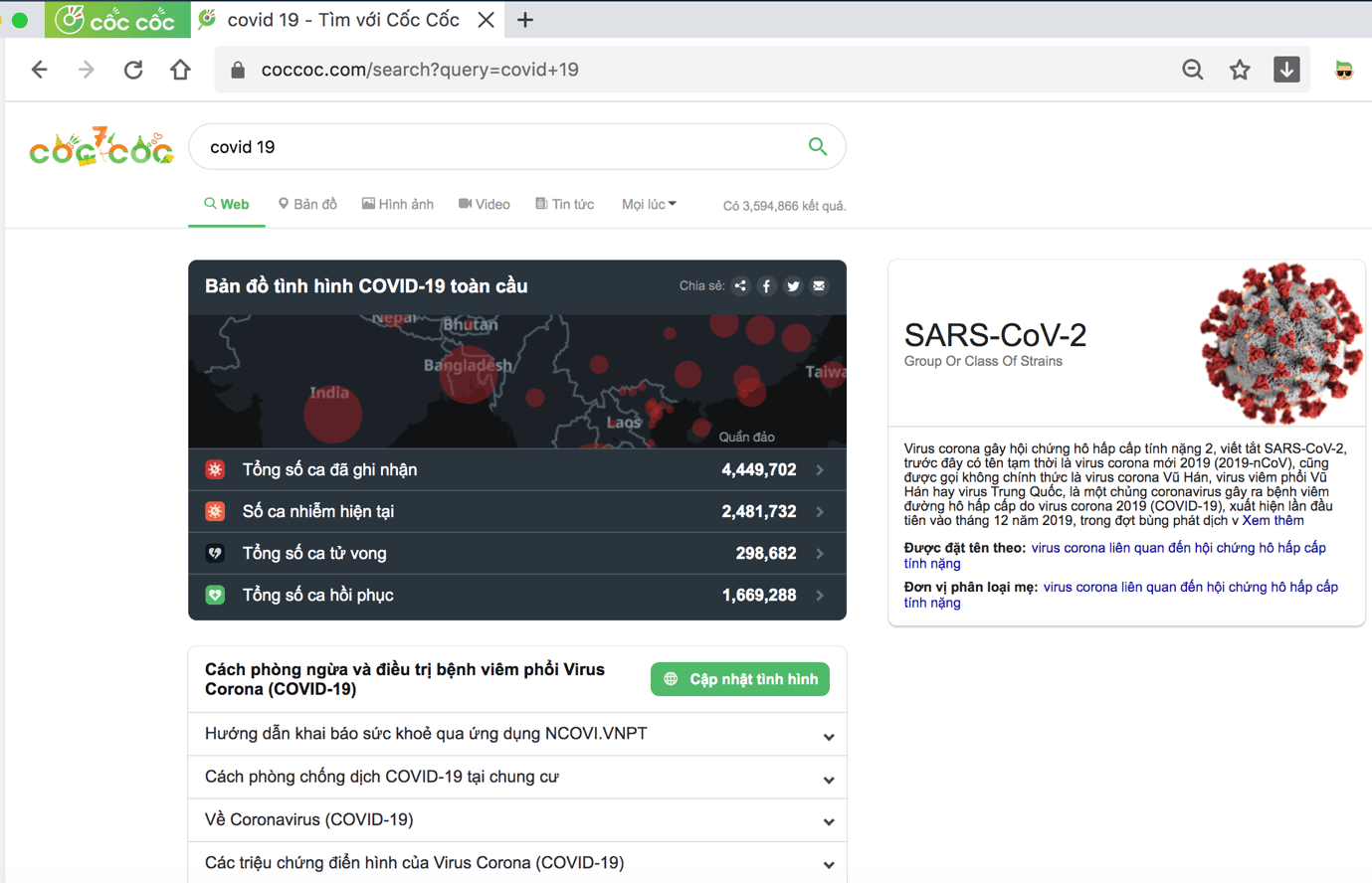1372x883 pixels.
Task: Switch to the Hình ảnh tab
Action: [398, 205]
